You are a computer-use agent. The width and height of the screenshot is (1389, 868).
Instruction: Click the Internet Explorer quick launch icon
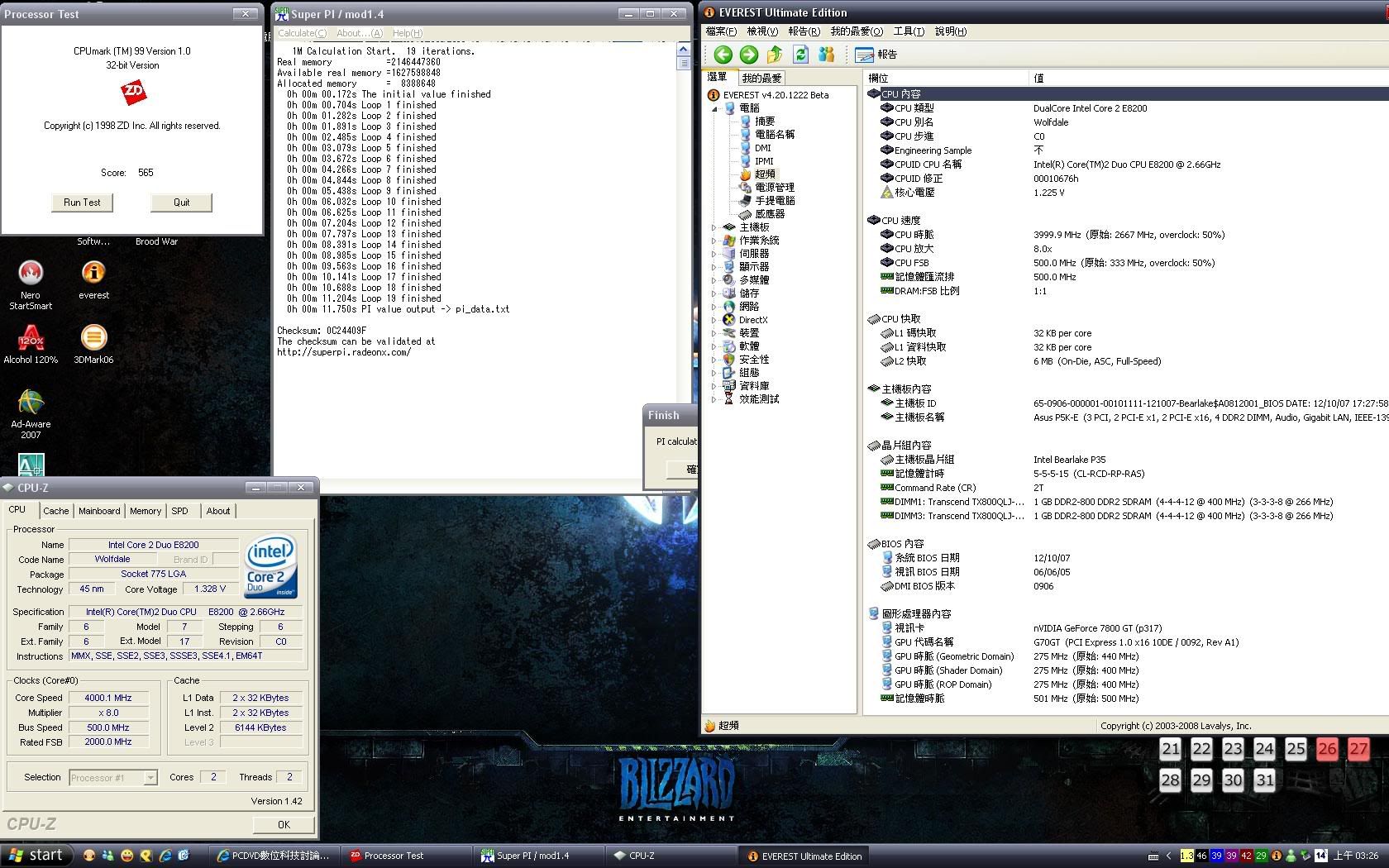click(x=165, y=856)
